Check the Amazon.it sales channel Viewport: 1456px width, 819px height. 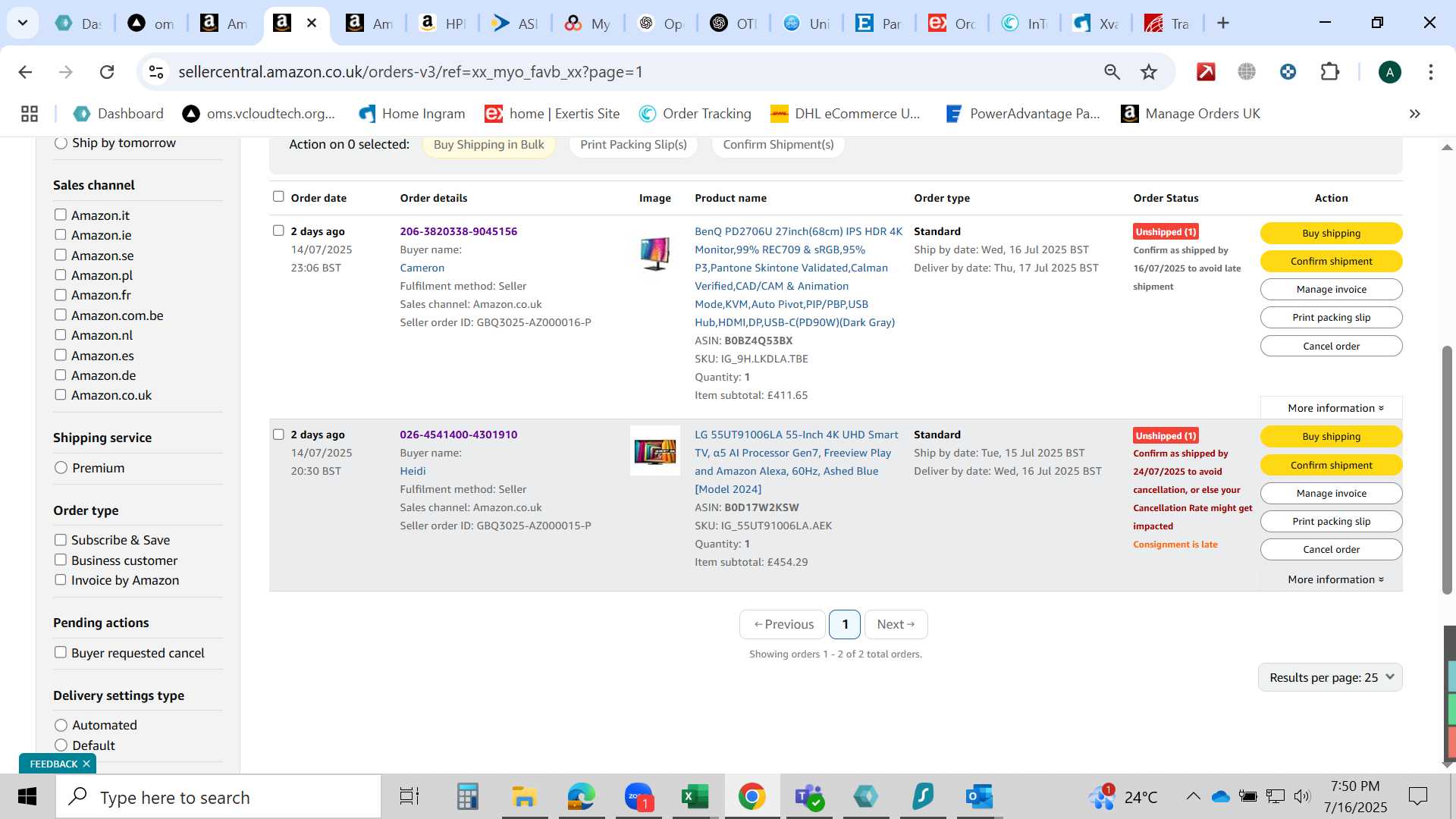pyautogui.click(x=61, y=215)
